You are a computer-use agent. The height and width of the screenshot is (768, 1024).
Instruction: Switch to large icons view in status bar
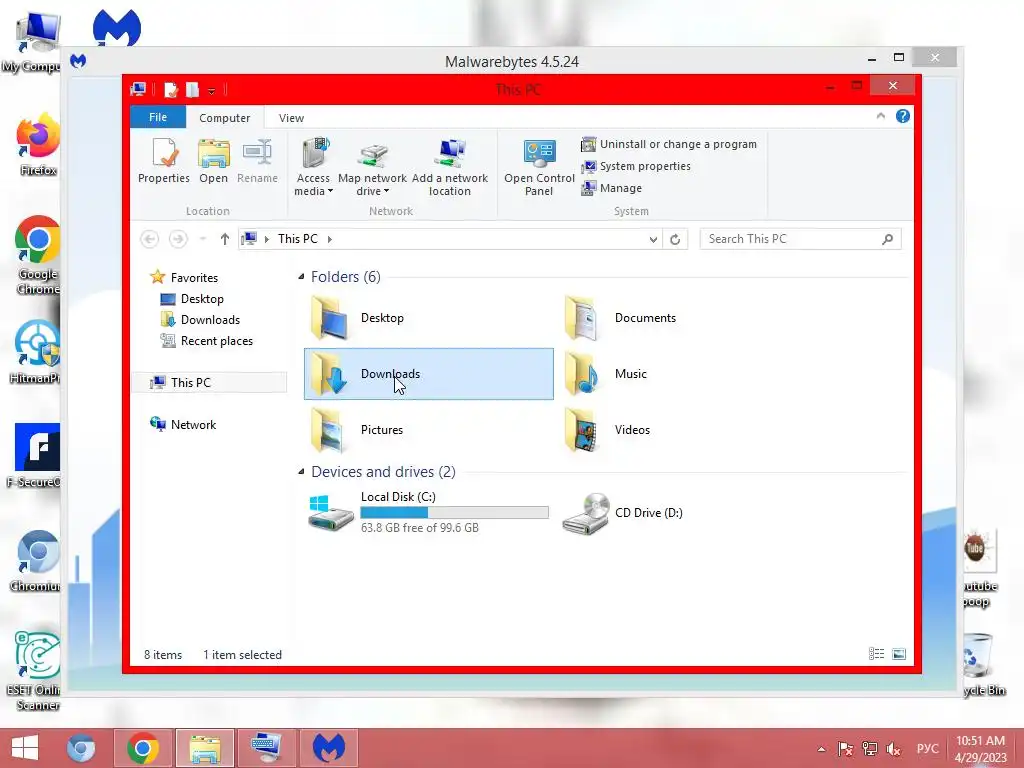pos(899,654)
